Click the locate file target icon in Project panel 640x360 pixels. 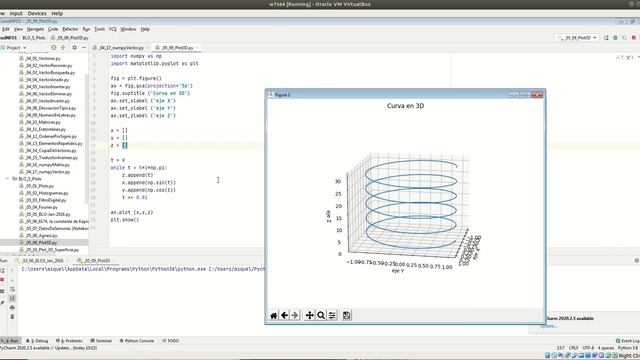[x=53, y=48]
